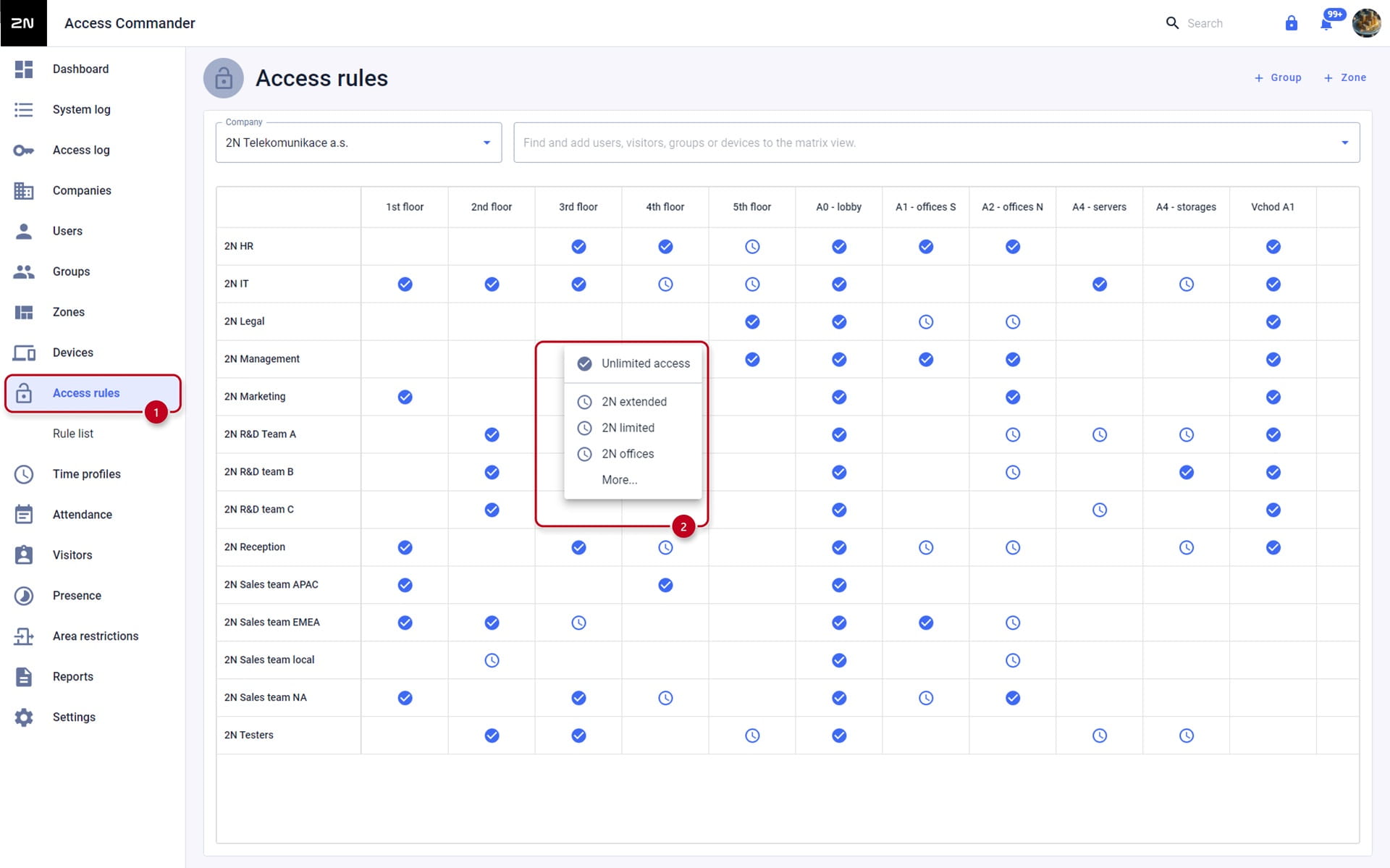The width and height of the screenshot is (1390, 868).
Task: Click the Presence icon in sidebar
Action: pos(24,596)
